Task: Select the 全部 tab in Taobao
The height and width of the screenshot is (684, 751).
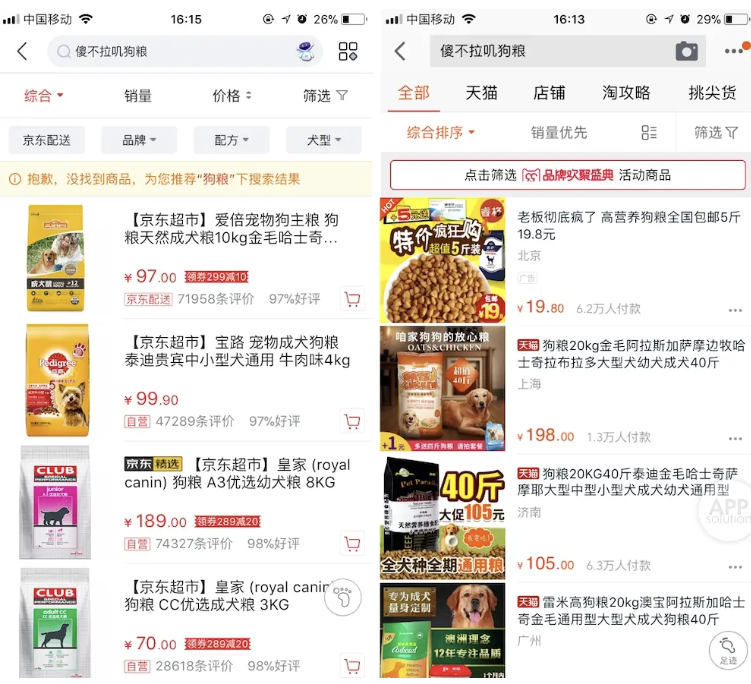Action: pyautogui.click(x=414, y=92)
